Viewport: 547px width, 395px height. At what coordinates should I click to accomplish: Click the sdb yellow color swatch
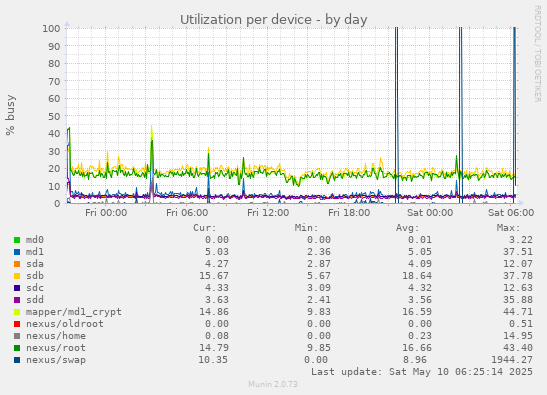coord(17,276)
